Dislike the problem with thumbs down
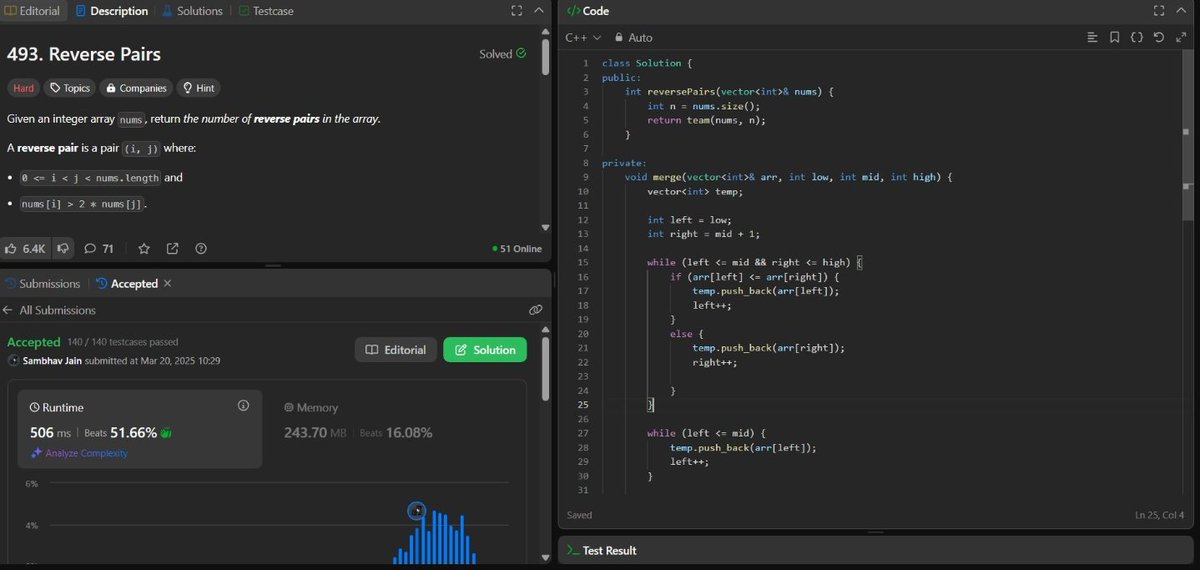 click(x=62, y=248)
